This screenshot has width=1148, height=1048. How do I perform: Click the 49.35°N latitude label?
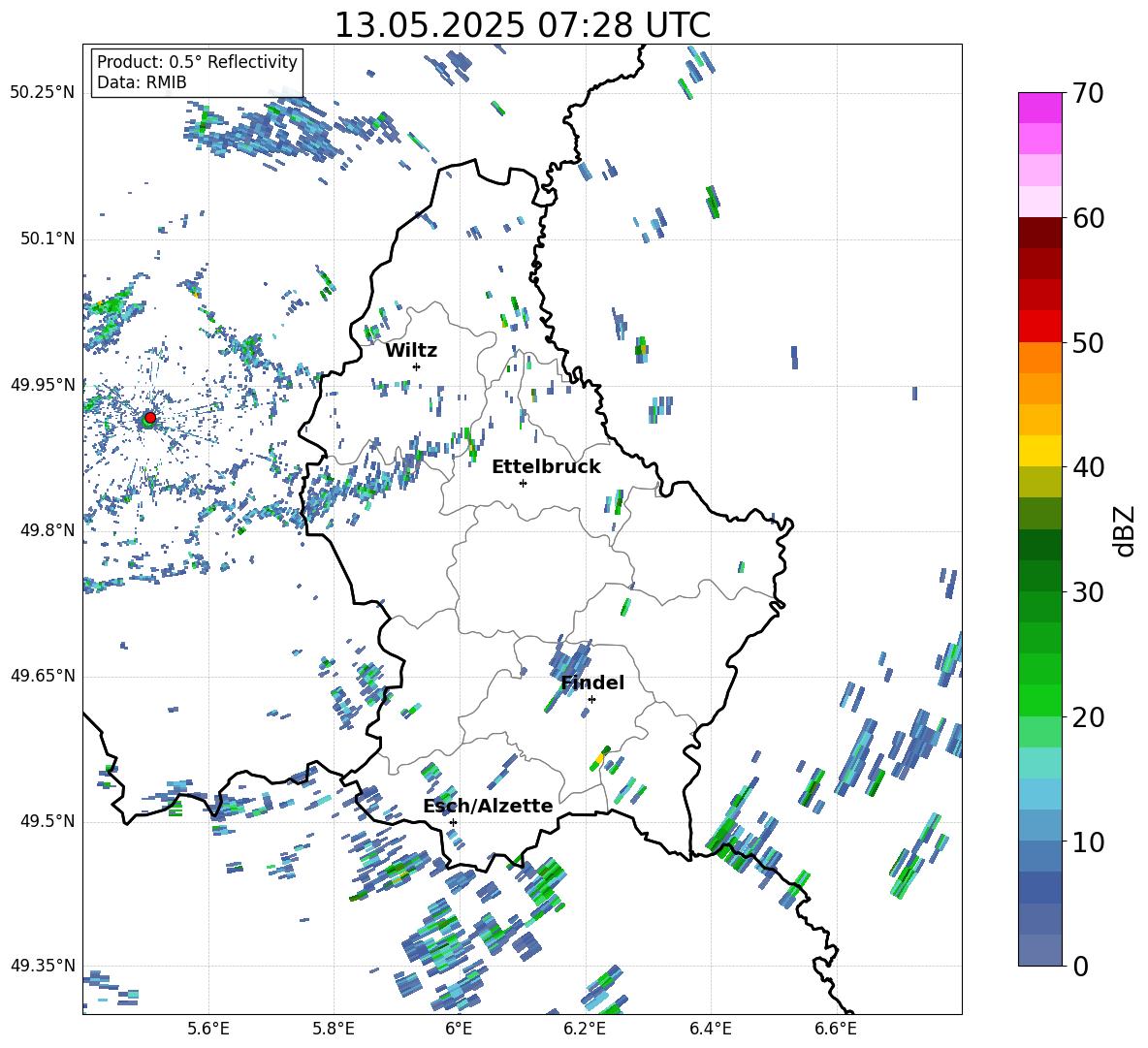pyautogui.click(x=43, y=966)
